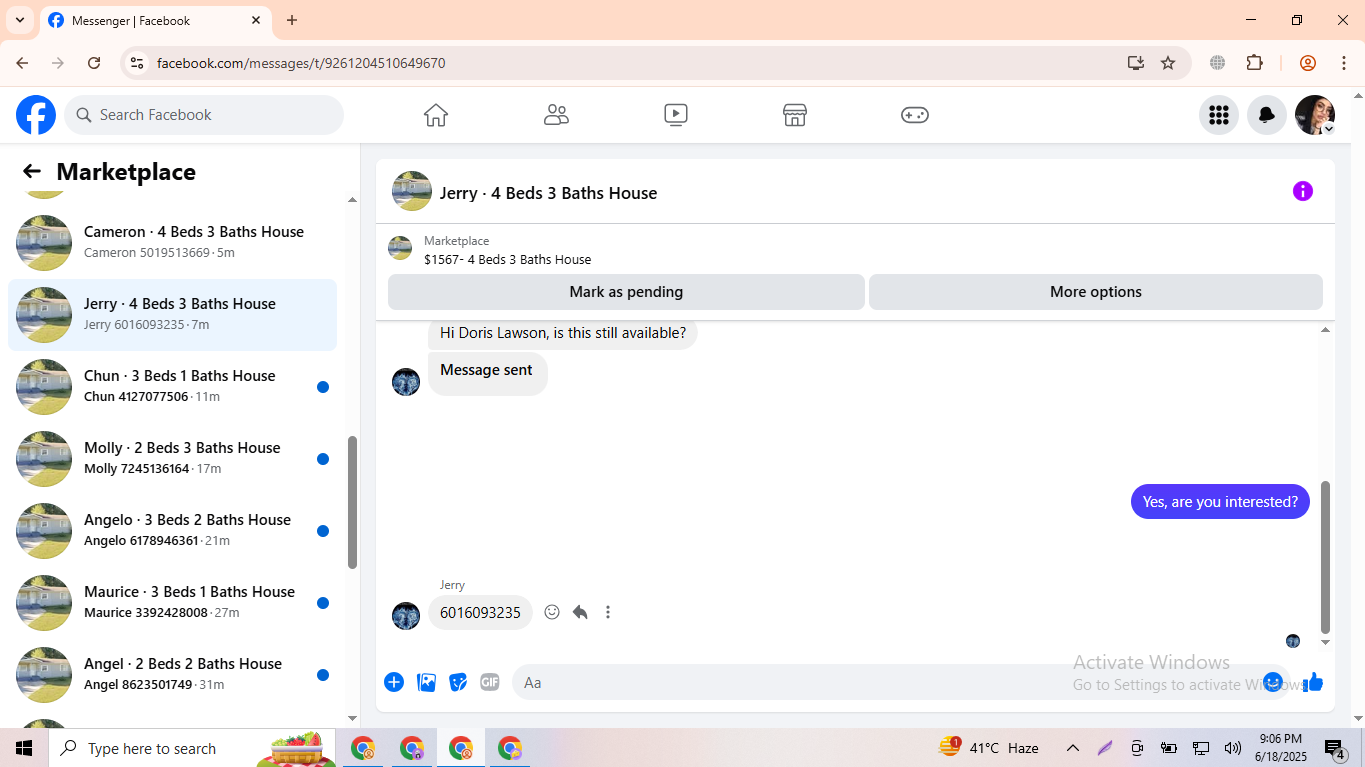This screenshot has height=767, width=1365.
Task: Open the Chrome profile icon
Action: (1308, 63)
